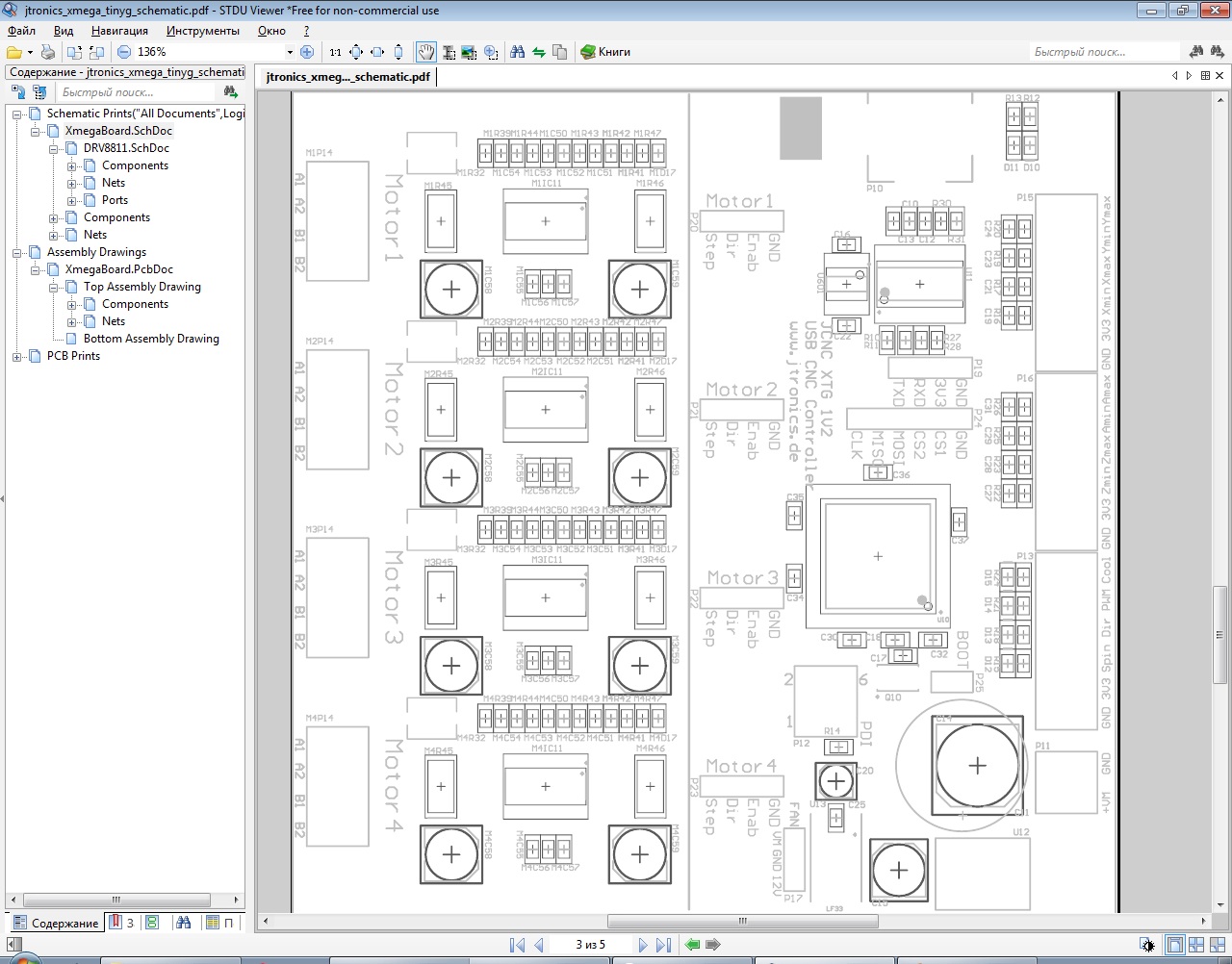
Task: Select Bottom Assembly Drawing in contents
Action: pyautogui.click(x=151, y=339)
